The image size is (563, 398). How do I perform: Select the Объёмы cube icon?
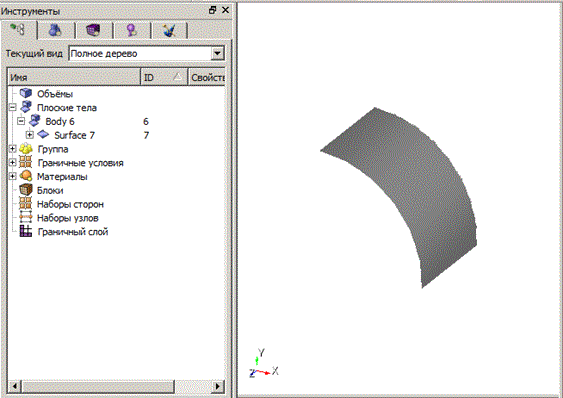coord(25,93)
